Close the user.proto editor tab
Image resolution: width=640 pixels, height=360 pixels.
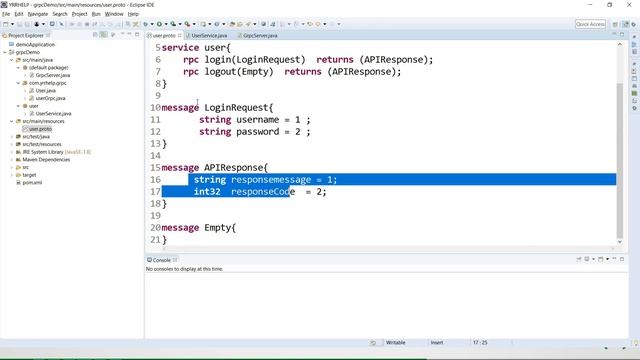click(180, 36)
